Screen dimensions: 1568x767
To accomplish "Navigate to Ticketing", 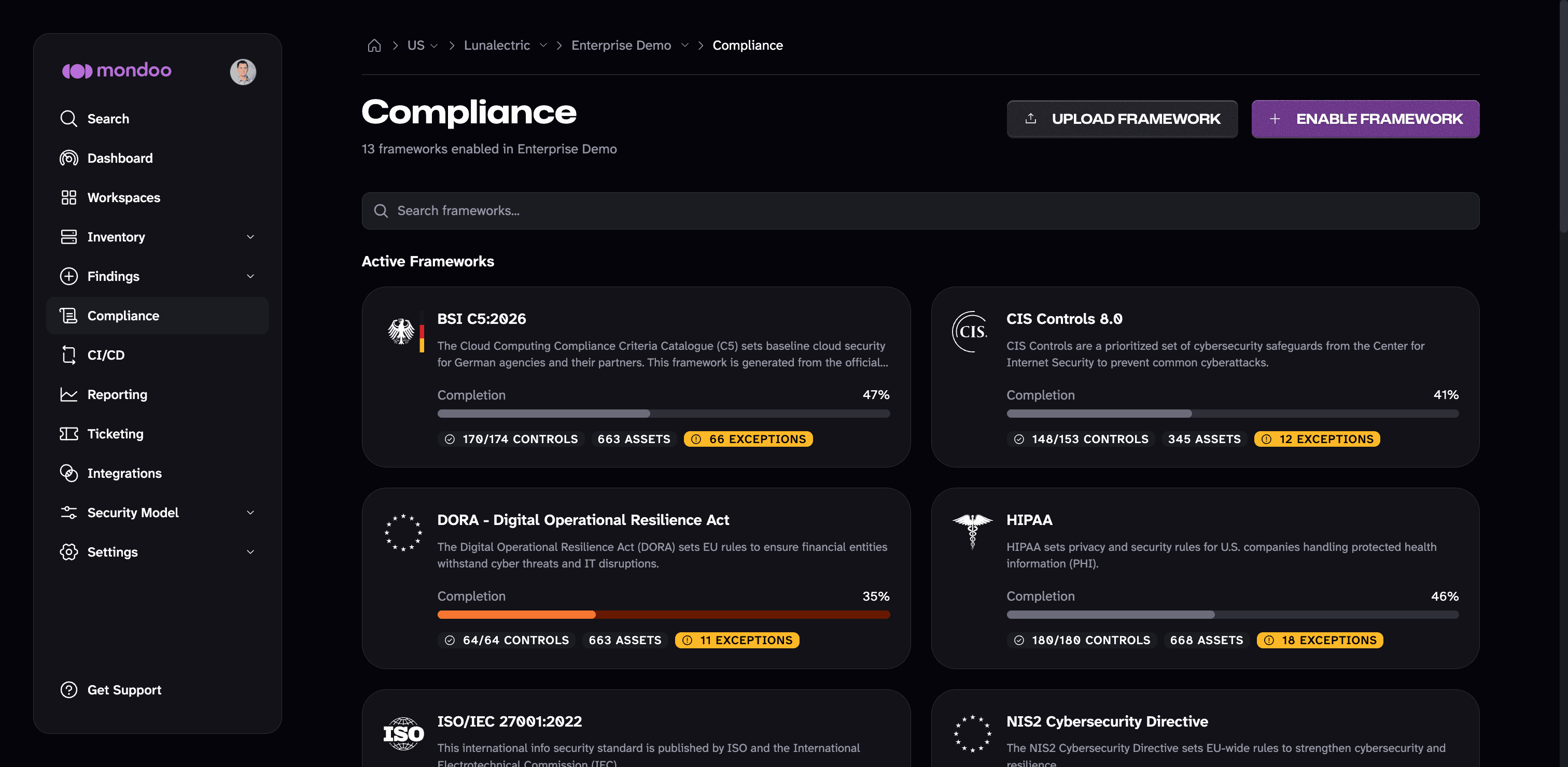I will pyautogui.click(x=157, y=434).
